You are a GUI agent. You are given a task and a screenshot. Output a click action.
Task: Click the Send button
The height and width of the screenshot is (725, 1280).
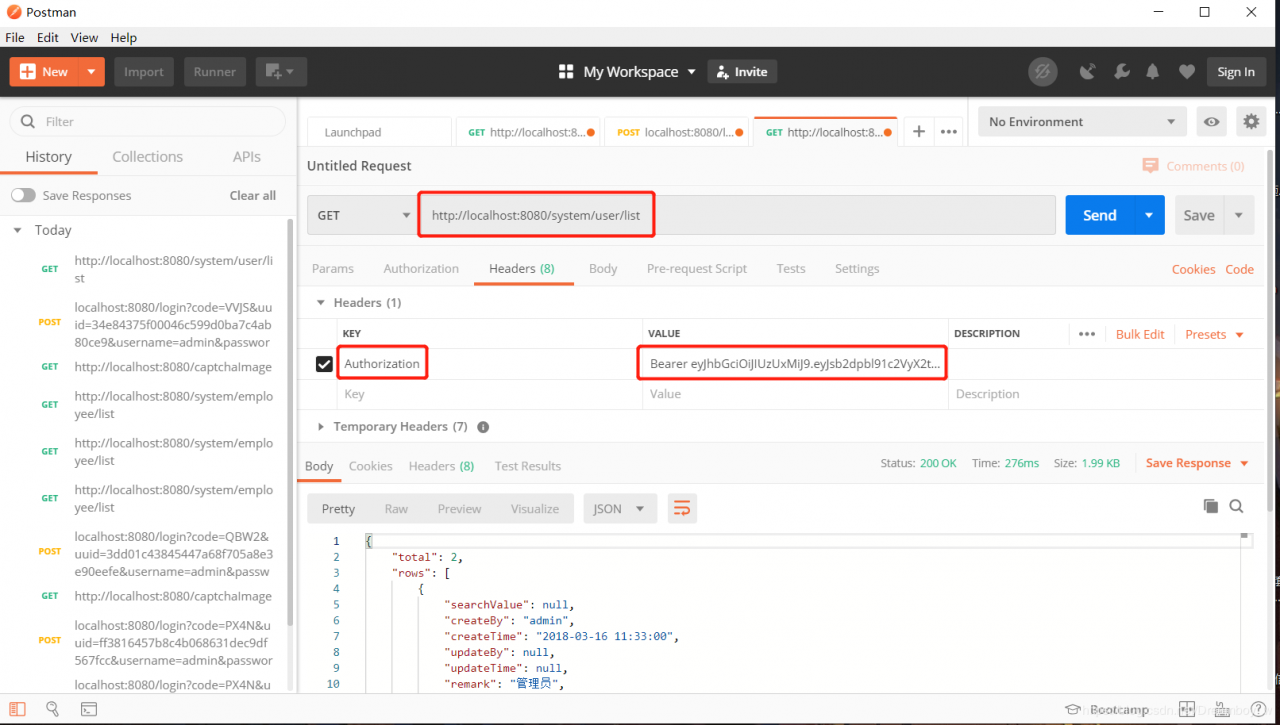1100,215
